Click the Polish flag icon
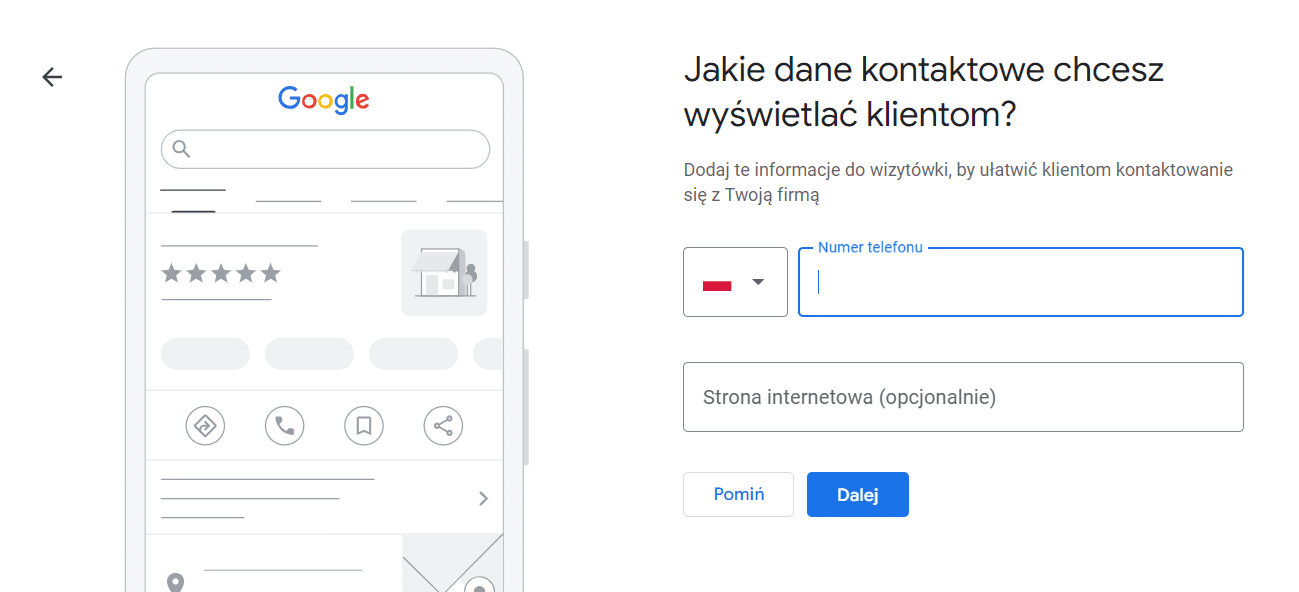This screenshot has height=592, width=1299. tap(717, 284)
